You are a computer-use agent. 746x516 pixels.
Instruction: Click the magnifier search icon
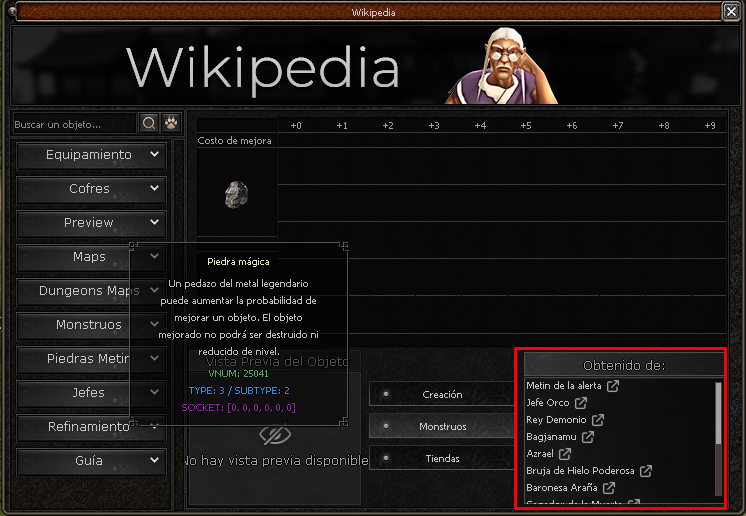149,124
